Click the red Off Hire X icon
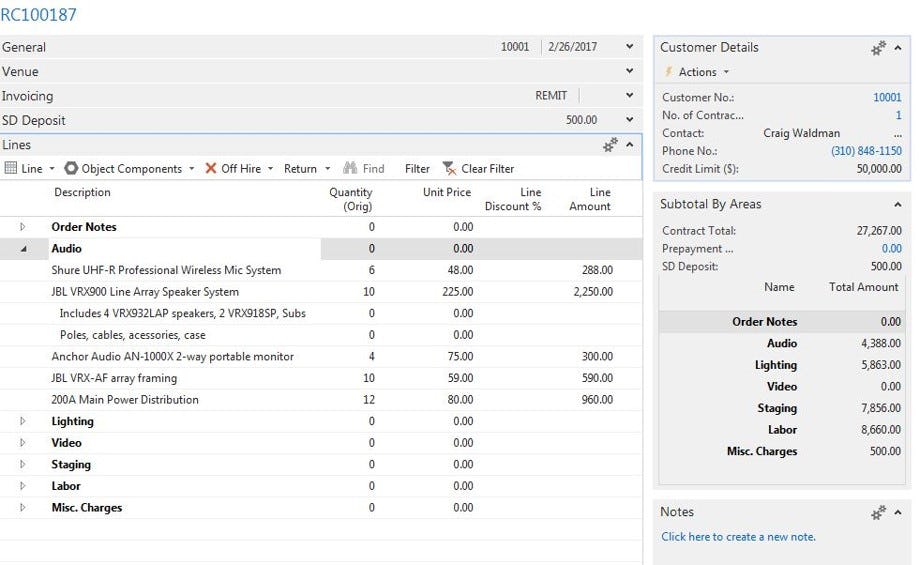The width and height of the screenshot is (920, 565). click(211, 168)
